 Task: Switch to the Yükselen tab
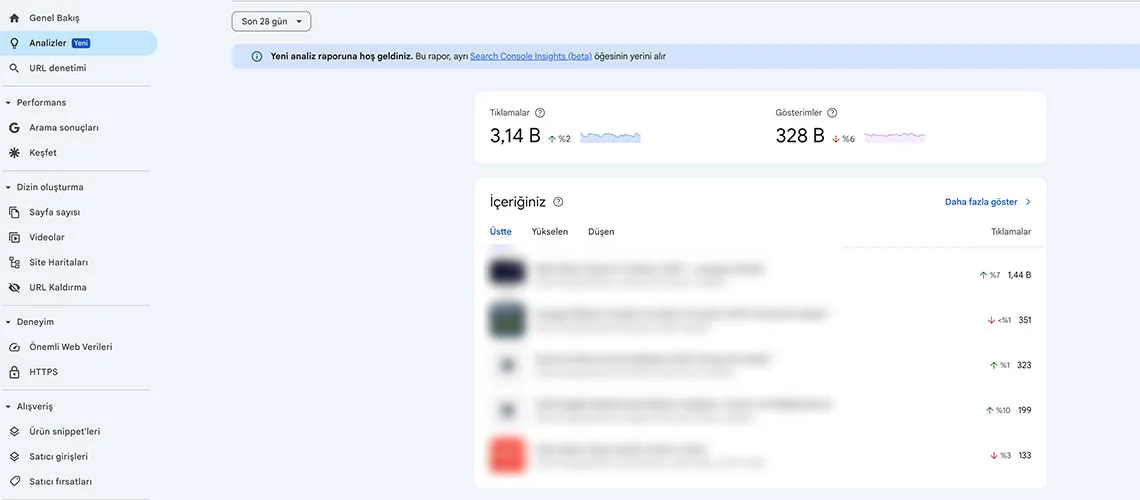click(550, 232)
